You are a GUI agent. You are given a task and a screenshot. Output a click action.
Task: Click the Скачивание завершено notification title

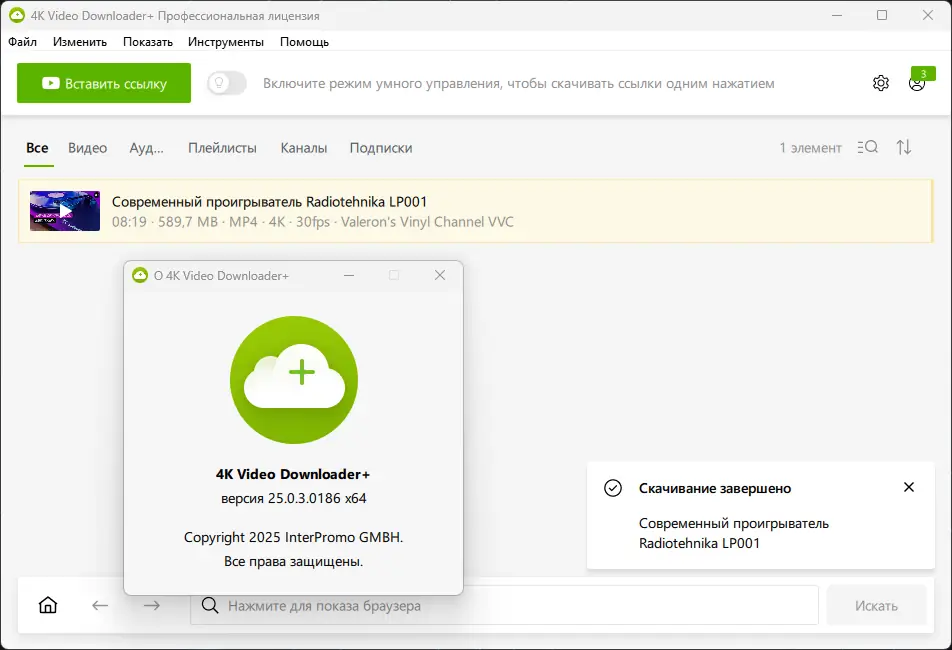click(715, 488)
